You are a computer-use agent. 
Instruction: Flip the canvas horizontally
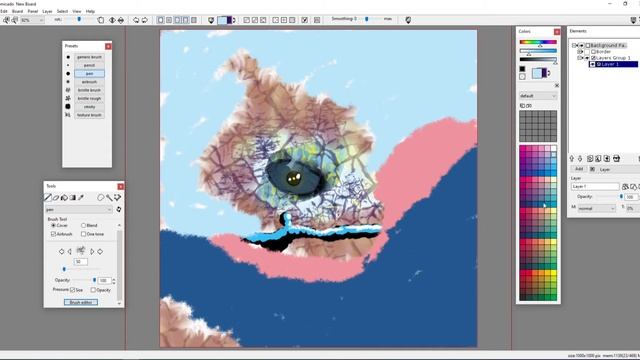pyautogui.click(x=112, y=20)
